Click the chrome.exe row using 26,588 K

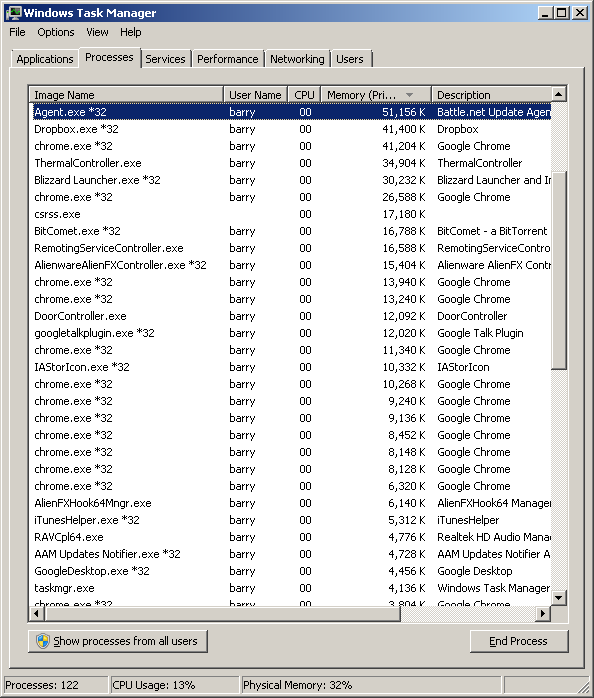(291, 197)
